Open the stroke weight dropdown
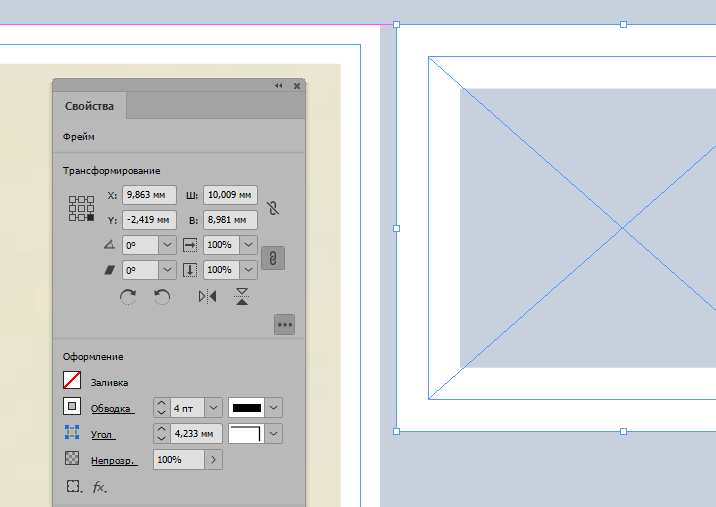This screenshot has height=507, width=716. coord(213,408)
